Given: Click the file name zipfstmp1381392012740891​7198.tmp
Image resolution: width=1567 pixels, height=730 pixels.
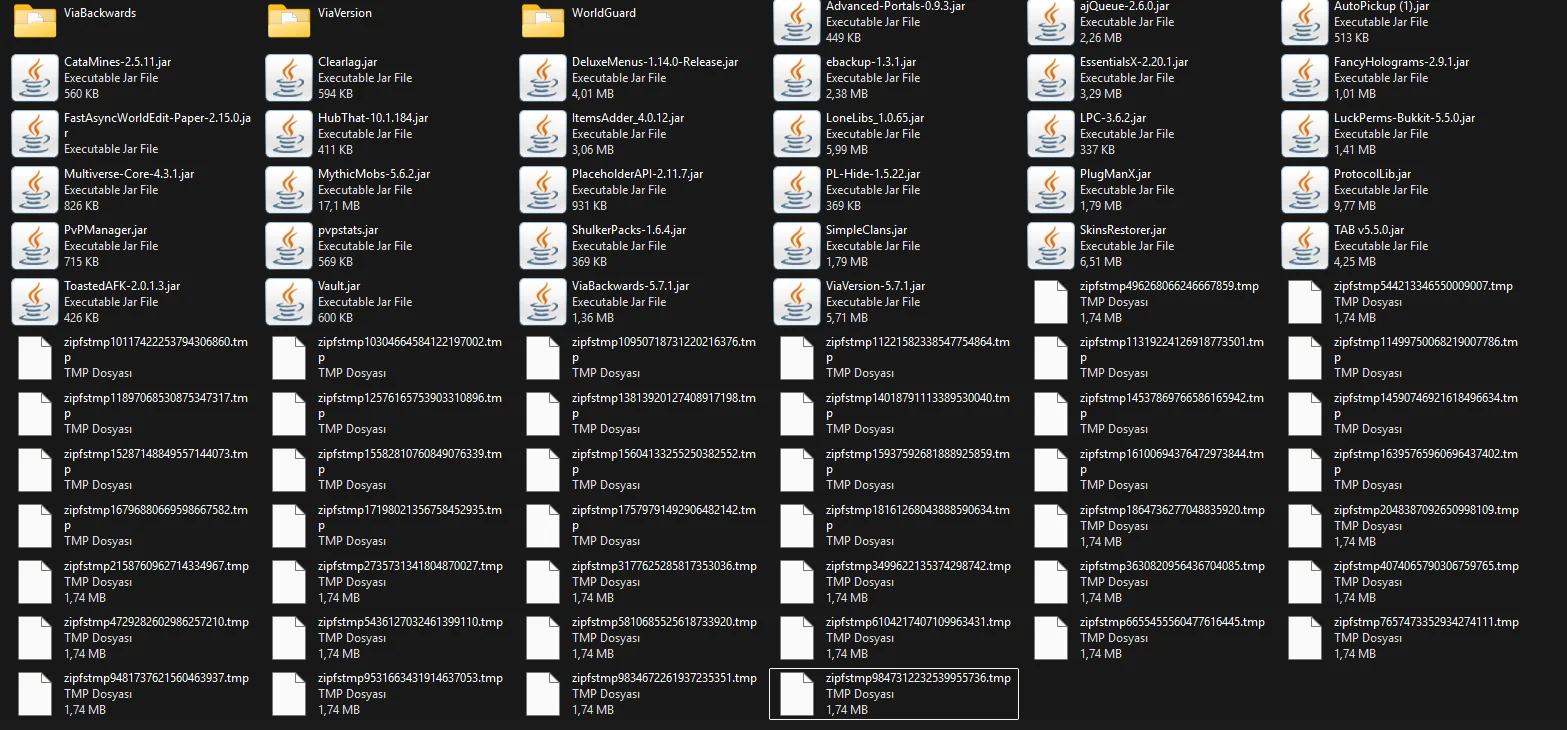Looking at the screenshot, I should (664, 405).
